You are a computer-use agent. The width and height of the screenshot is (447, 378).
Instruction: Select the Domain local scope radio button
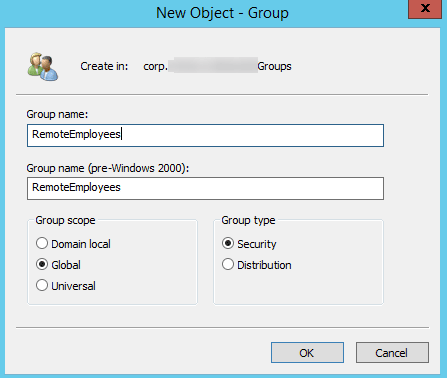(42, 243)
